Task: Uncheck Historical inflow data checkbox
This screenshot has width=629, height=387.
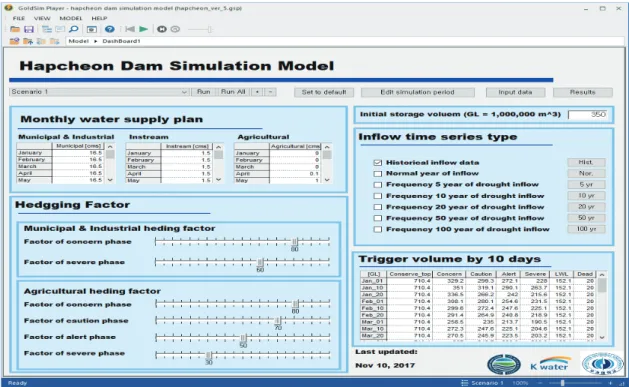Action: click(377, 162)
